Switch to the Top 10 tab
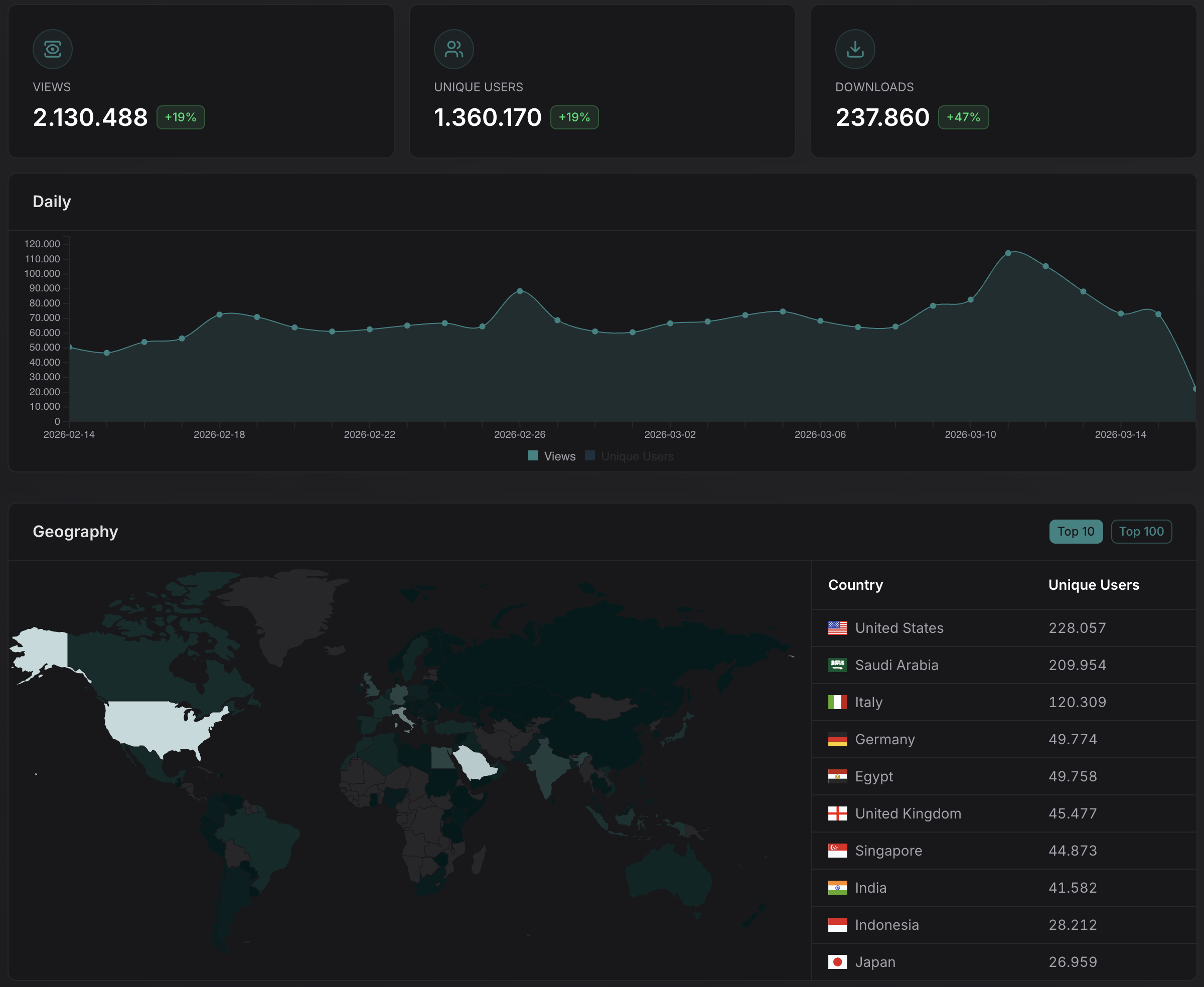This screenshot has width=1204, height=987. point(1076,532)
